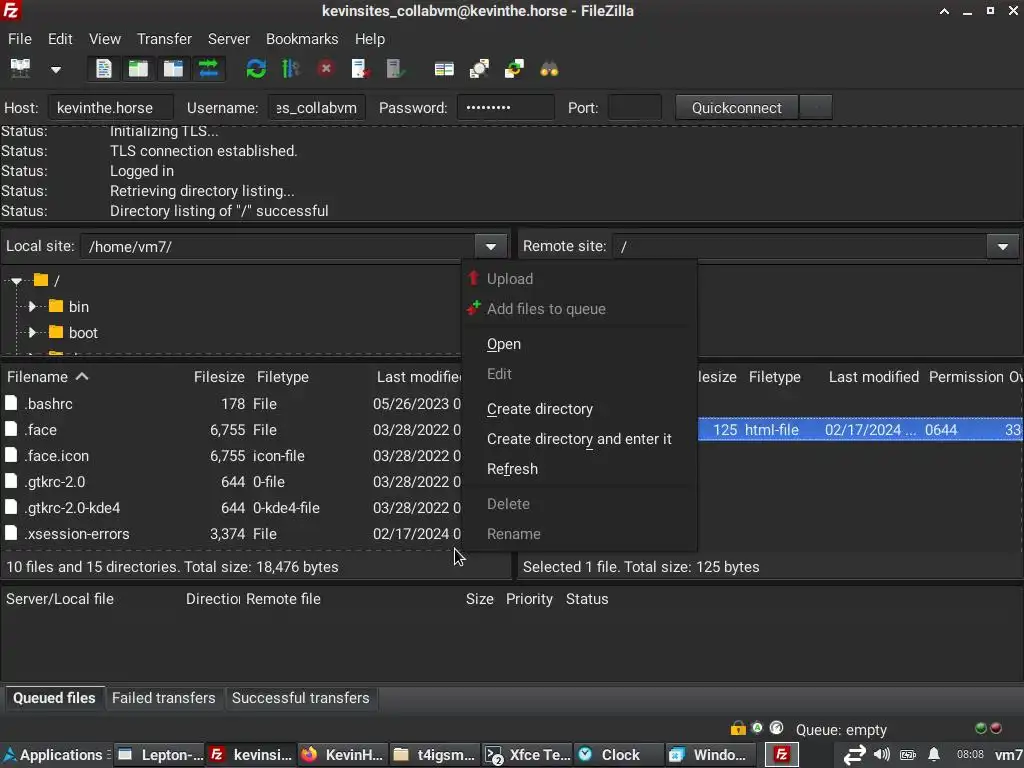Switch to Xfce Terminal taskbar window
The height and width of the screenshot is (768, 1024).
pyautogui.click(x=526, y=755)
